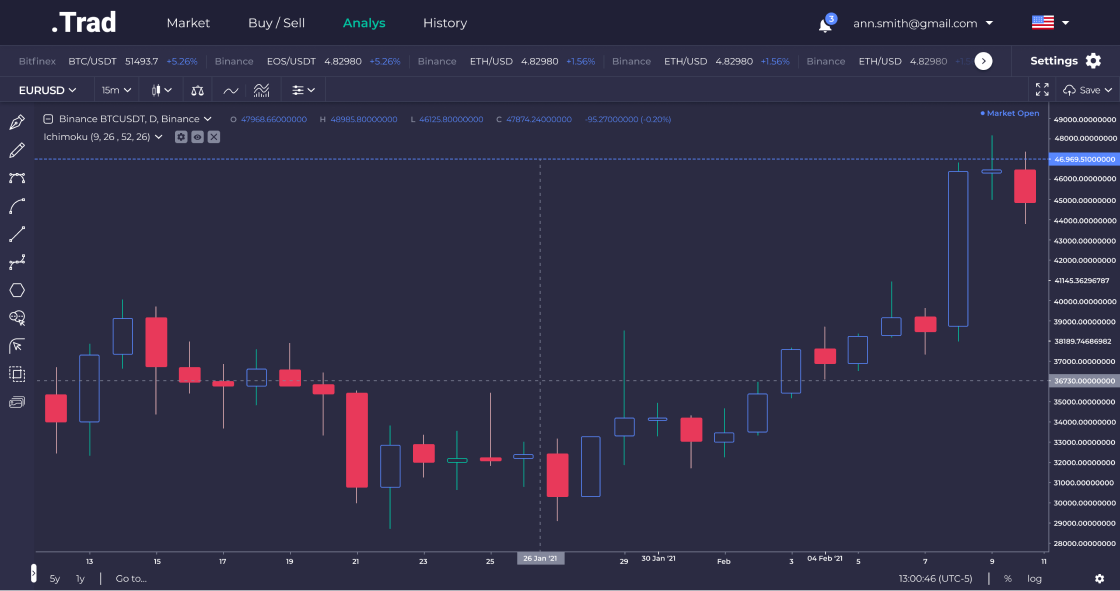
Task: Open the indicators chart icon in toolbar
Action: [261, 90]
